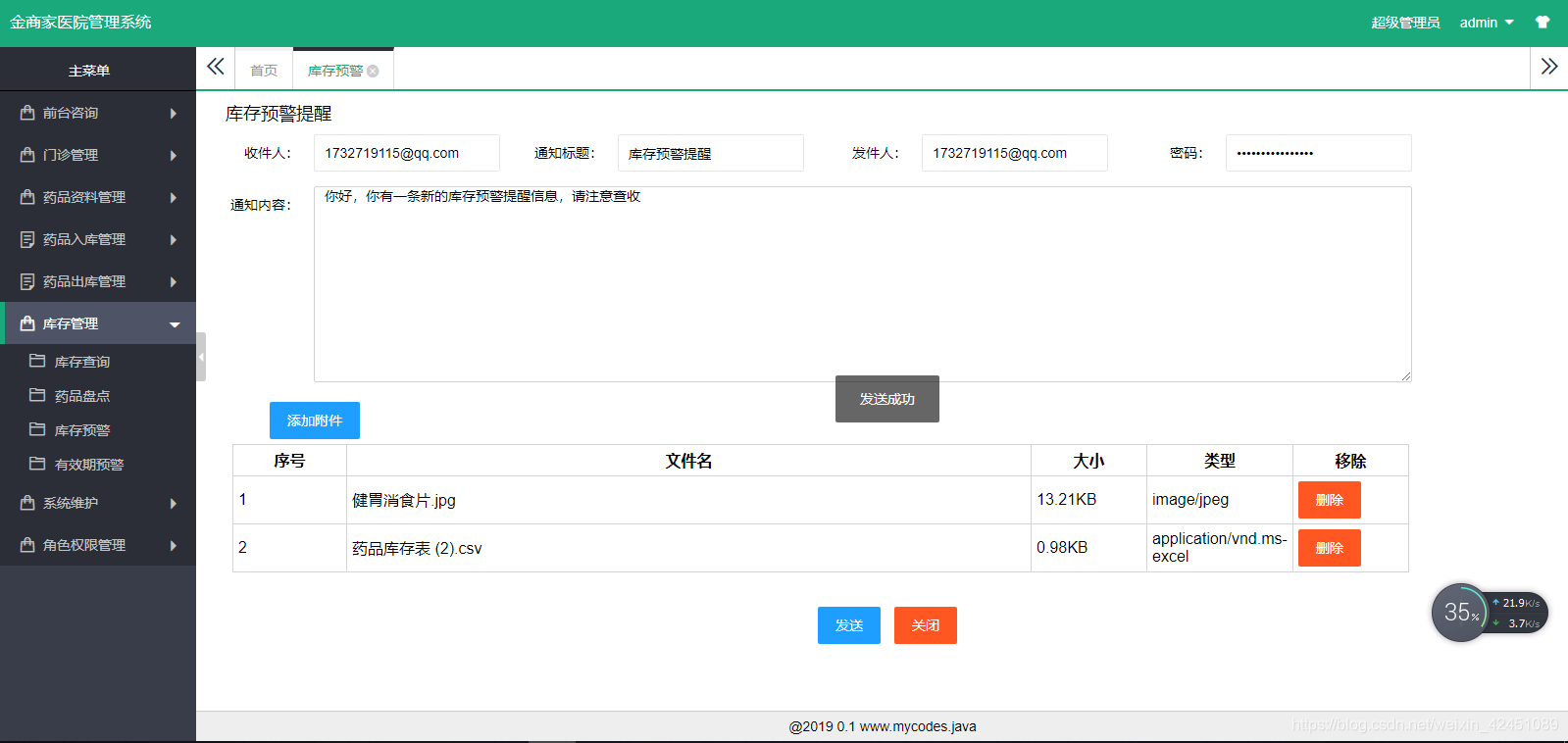The width and height of the screenshot is (1568, 743).
Task: Click the 文件名 column header
Action: tap(688, 461)
